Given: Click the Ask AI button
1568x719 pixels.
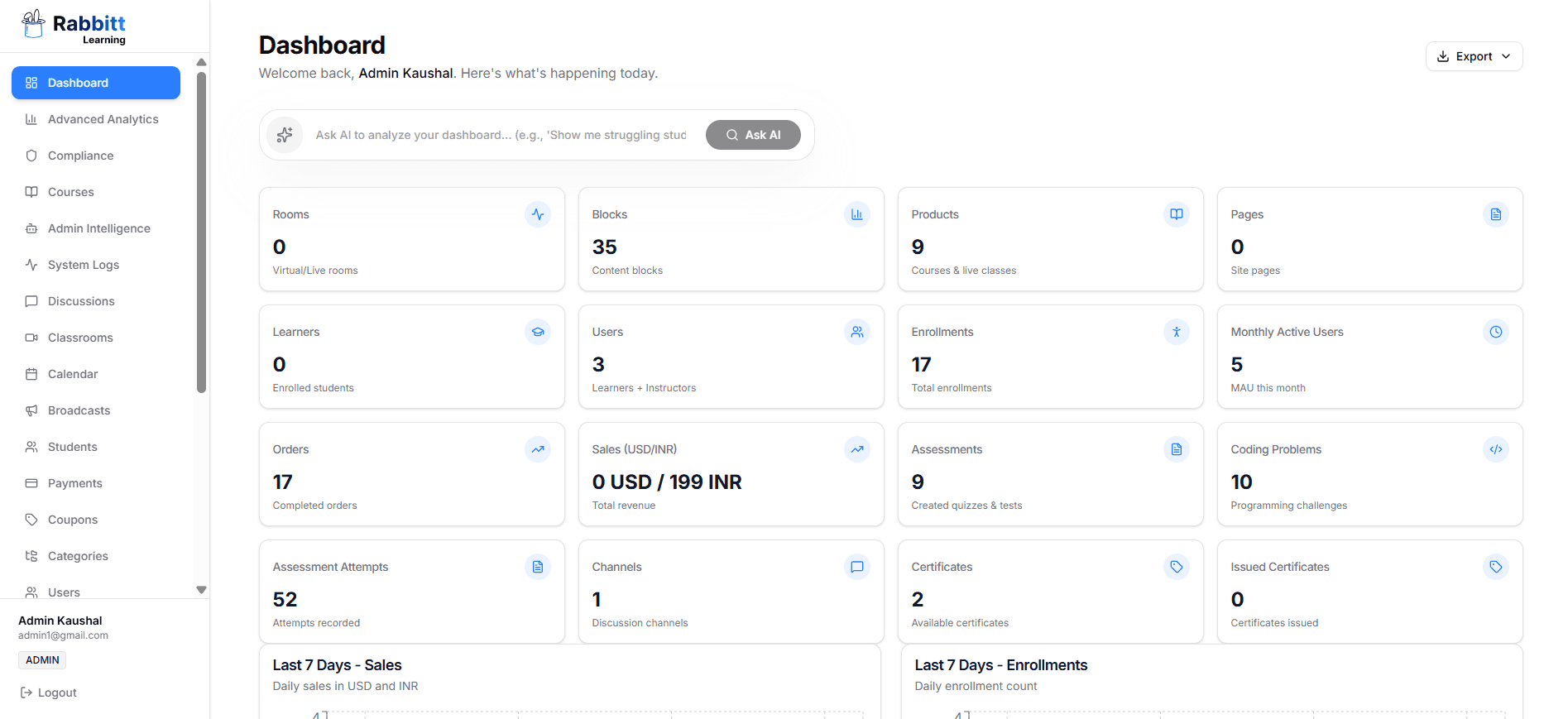Looking at the screenshot, I should pos(753,135).
